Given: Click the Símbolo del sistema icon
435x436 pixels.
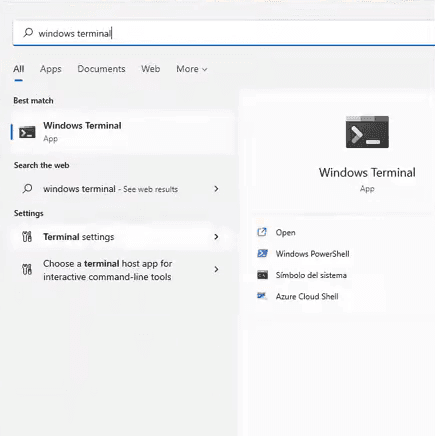Looking at the screenshot, I should coord(262,275).
